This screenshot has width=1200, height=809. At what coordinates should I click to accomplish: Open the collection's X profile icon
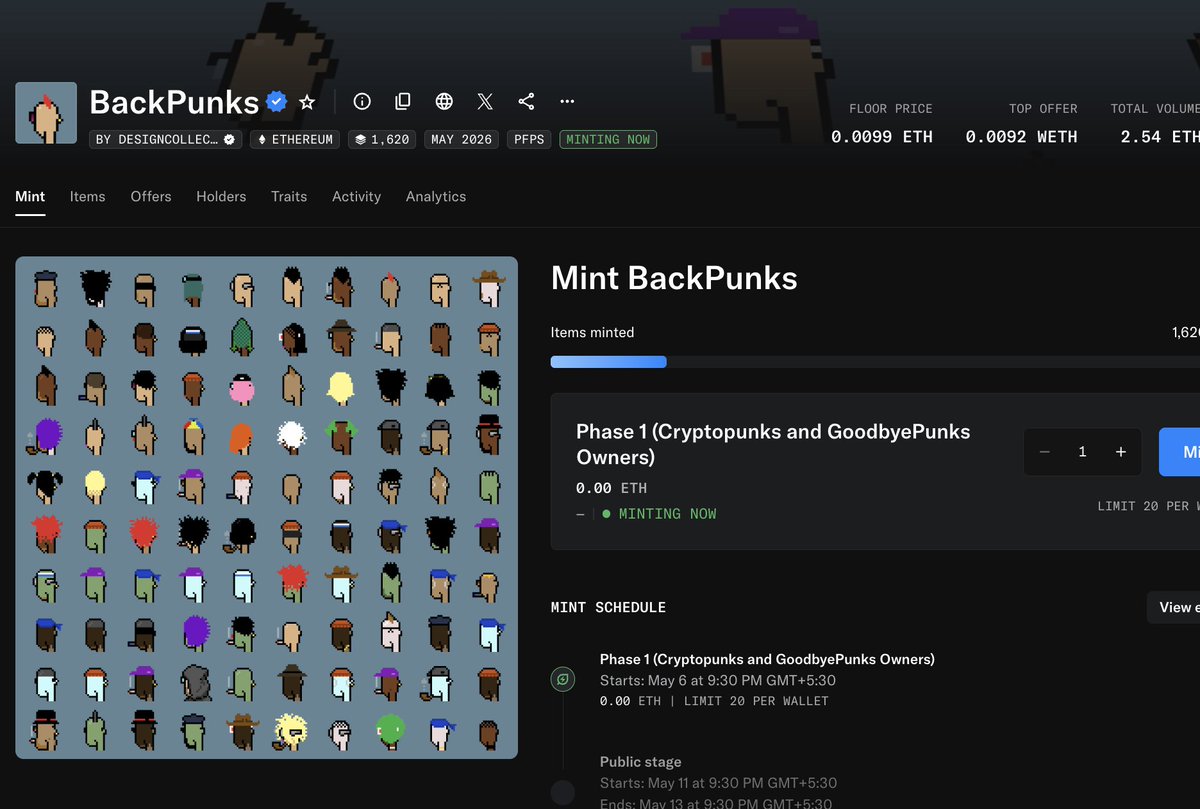(485, 102)
